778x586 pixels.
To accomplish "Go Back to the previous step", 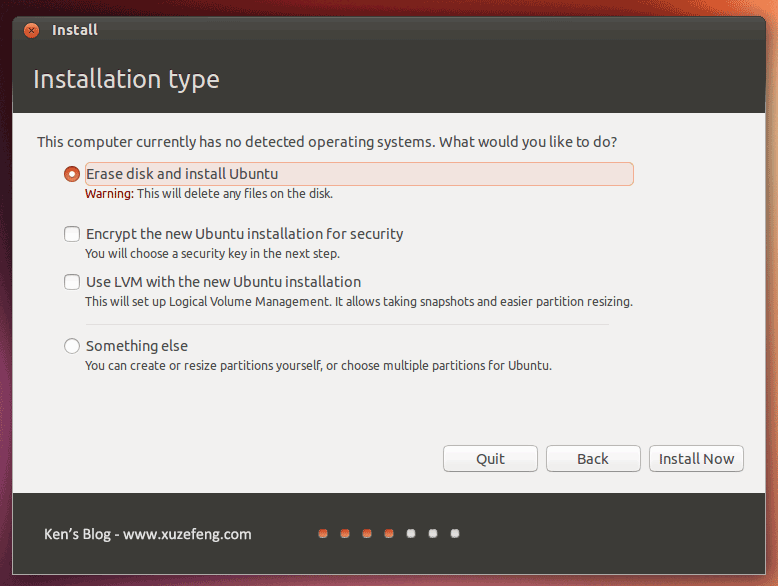I will [593, 459].
